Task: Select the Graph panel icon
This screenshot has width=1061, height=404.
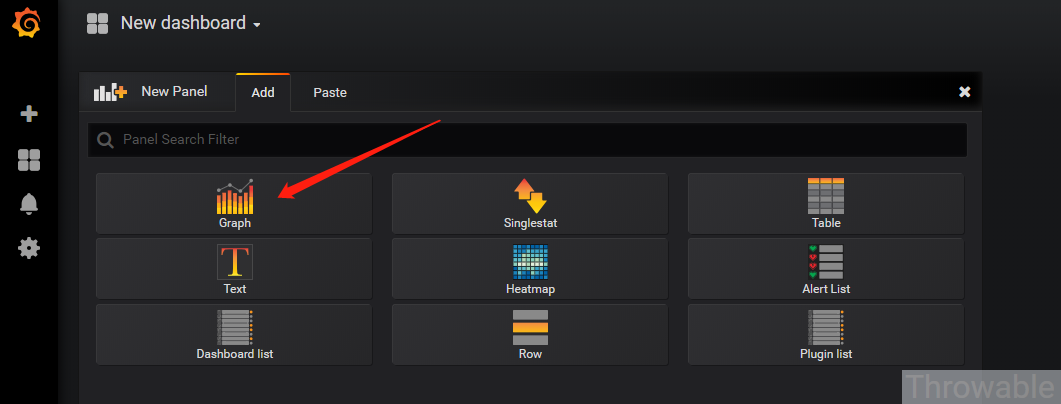Action: (x=234, y=196)
